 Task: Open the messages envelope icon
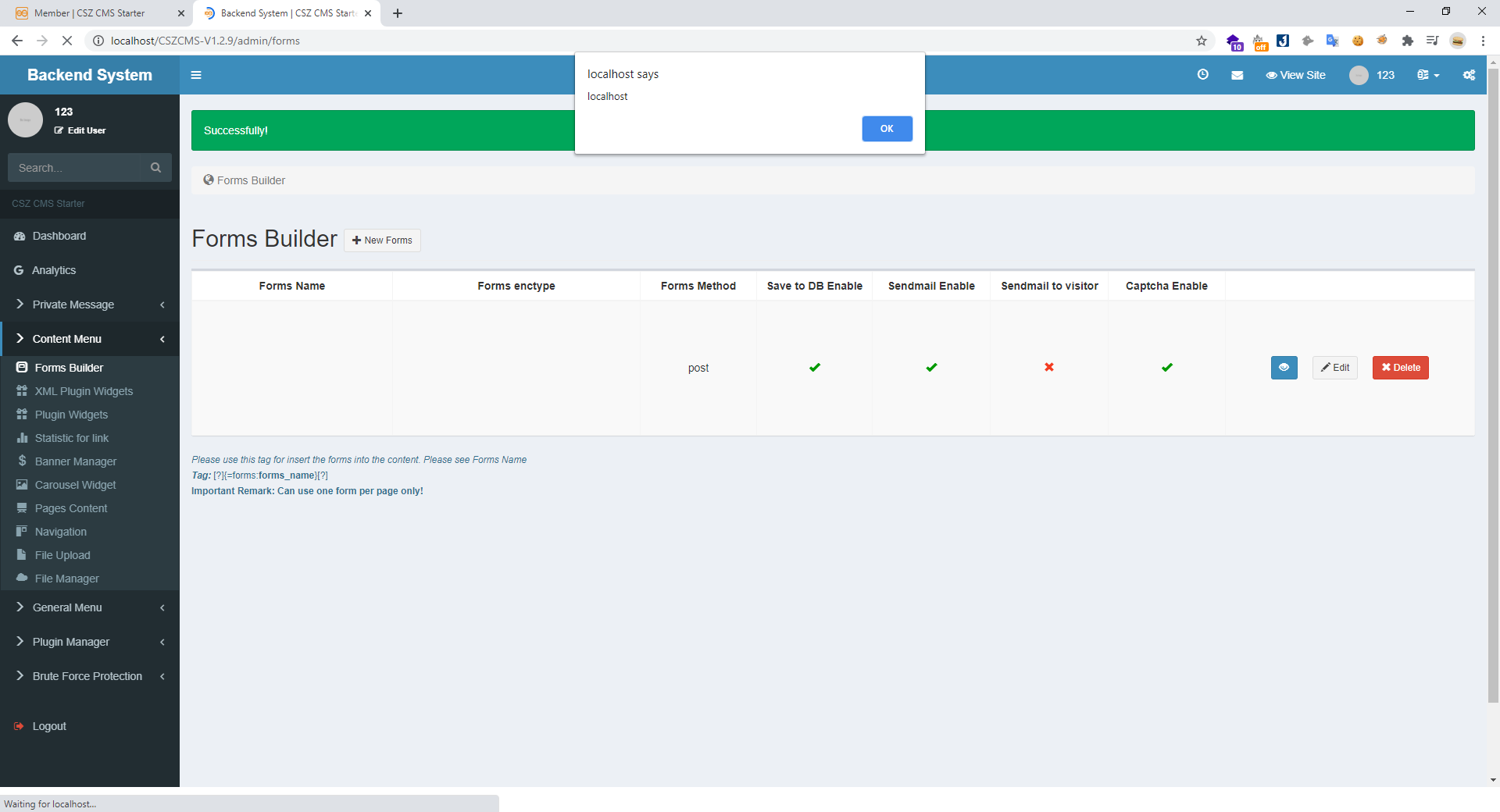tap(1237, 75)
